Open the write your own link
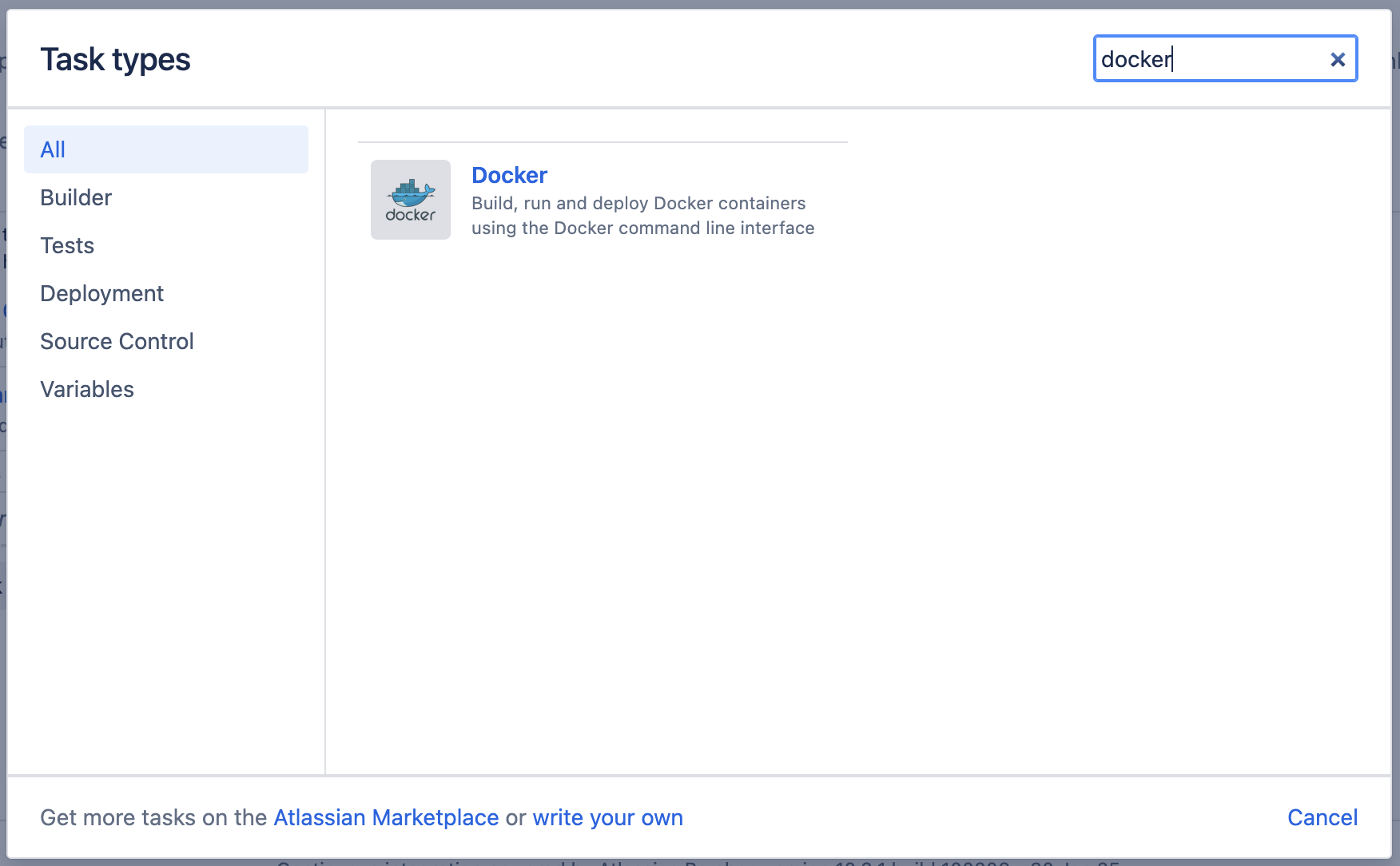1400x866 pixels. [x=607, y=817]
